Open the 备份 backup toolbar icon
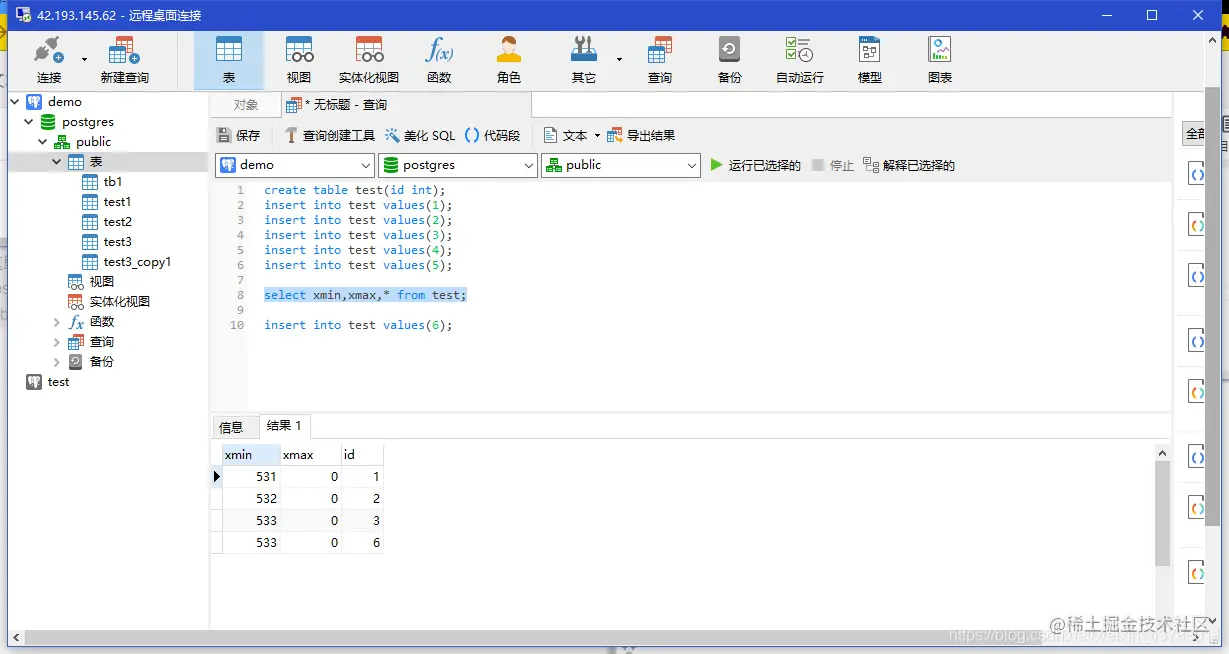The width and height of the screenshot is (1229, 654). (730, 60)
